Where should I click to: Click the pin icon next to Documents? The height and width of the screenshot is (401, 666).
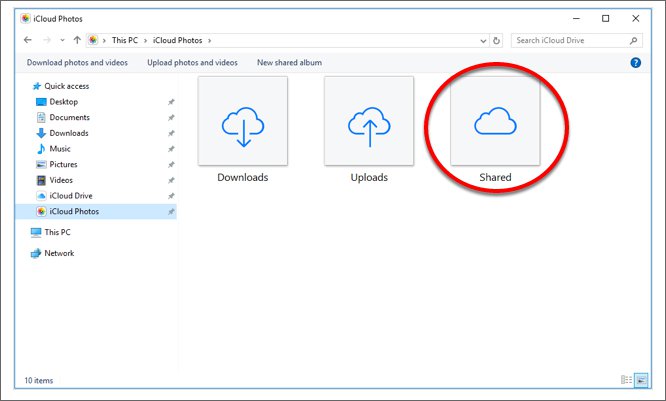click(x=171, y=118)
